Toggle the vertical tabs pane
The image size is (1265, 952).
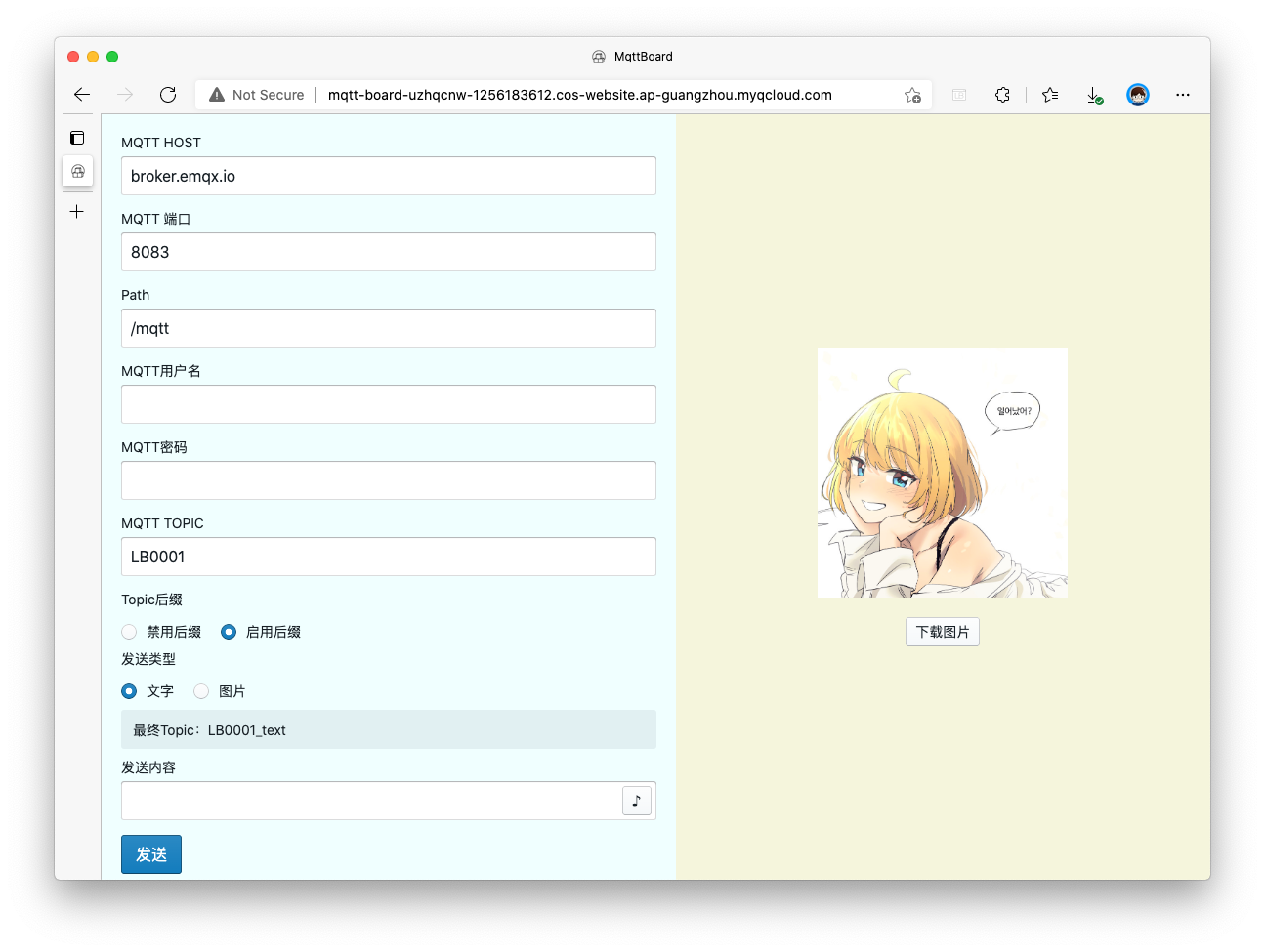(x=77, y=138)
